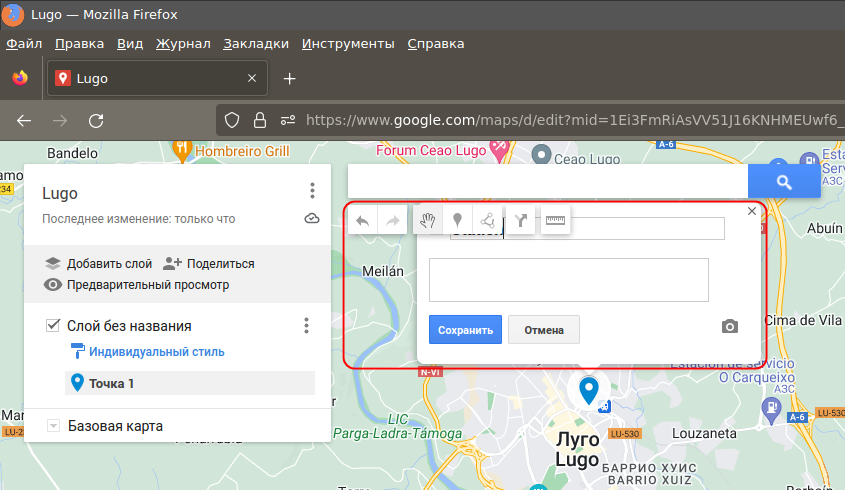Click the marker description text area

point(569,280)
